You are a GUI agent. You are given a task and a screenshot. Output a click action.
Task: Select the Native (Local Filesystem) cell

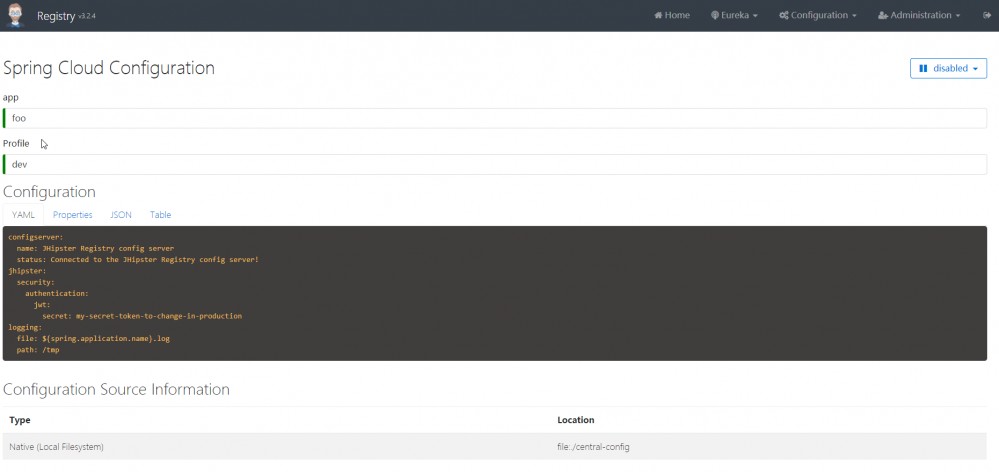57,447
